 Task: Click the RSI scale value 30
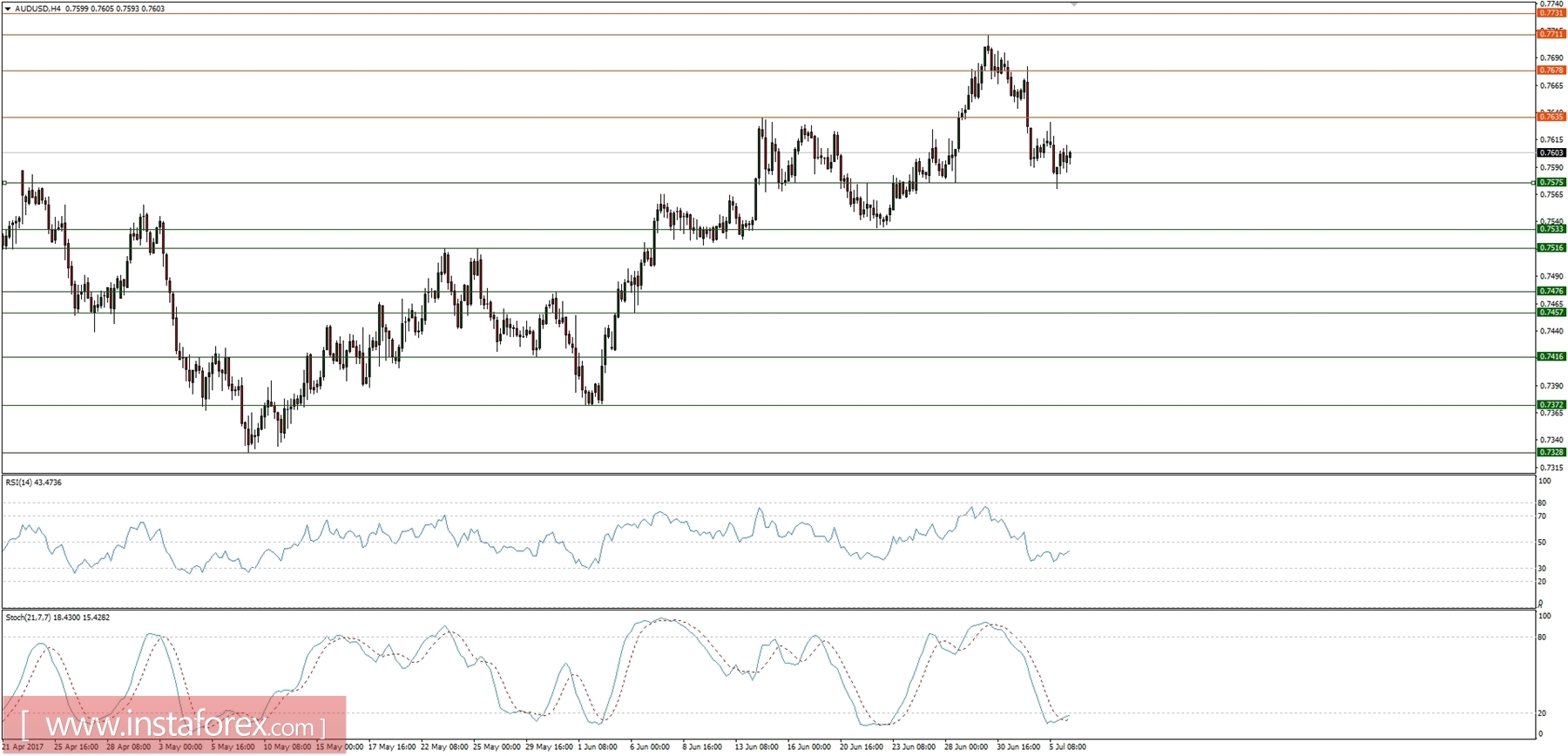click(x=1542, y=569)
